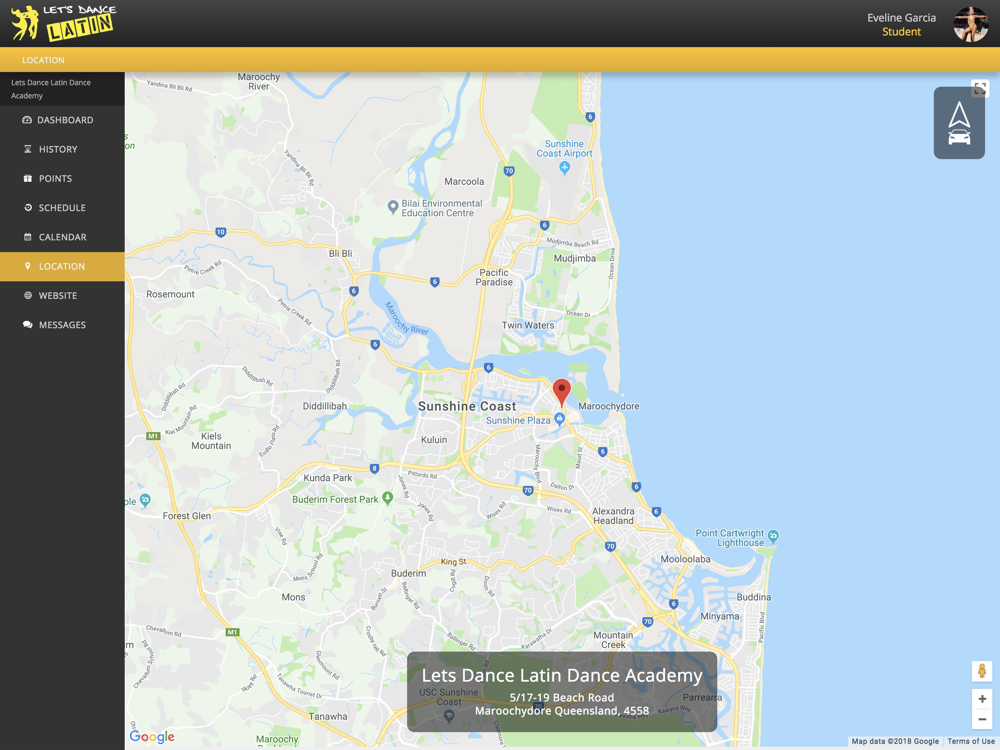The width and height of the screenshot is (1000, 750).
Task: Open the Points menu item
Action: pos(62,179)
